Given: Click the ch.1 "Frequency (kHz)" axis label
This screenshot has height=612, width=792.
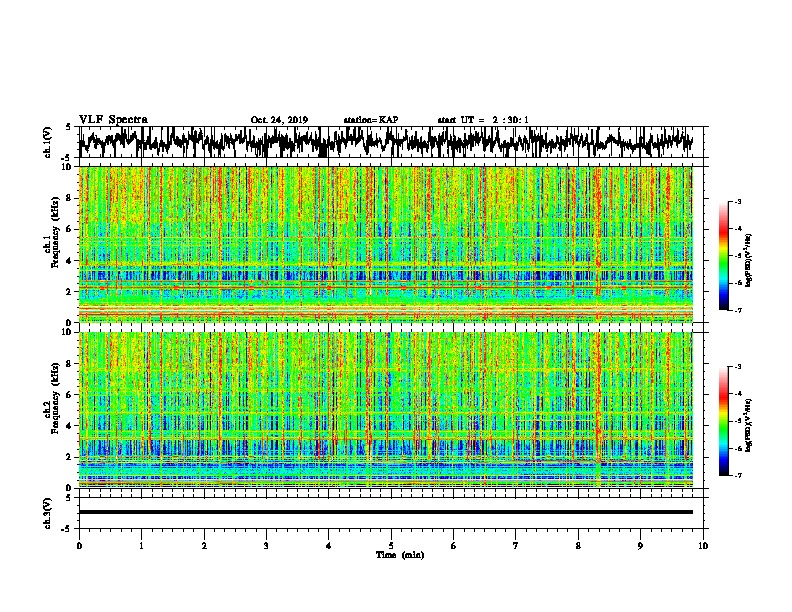Looking at the screenshot, I should click(55, 233).
